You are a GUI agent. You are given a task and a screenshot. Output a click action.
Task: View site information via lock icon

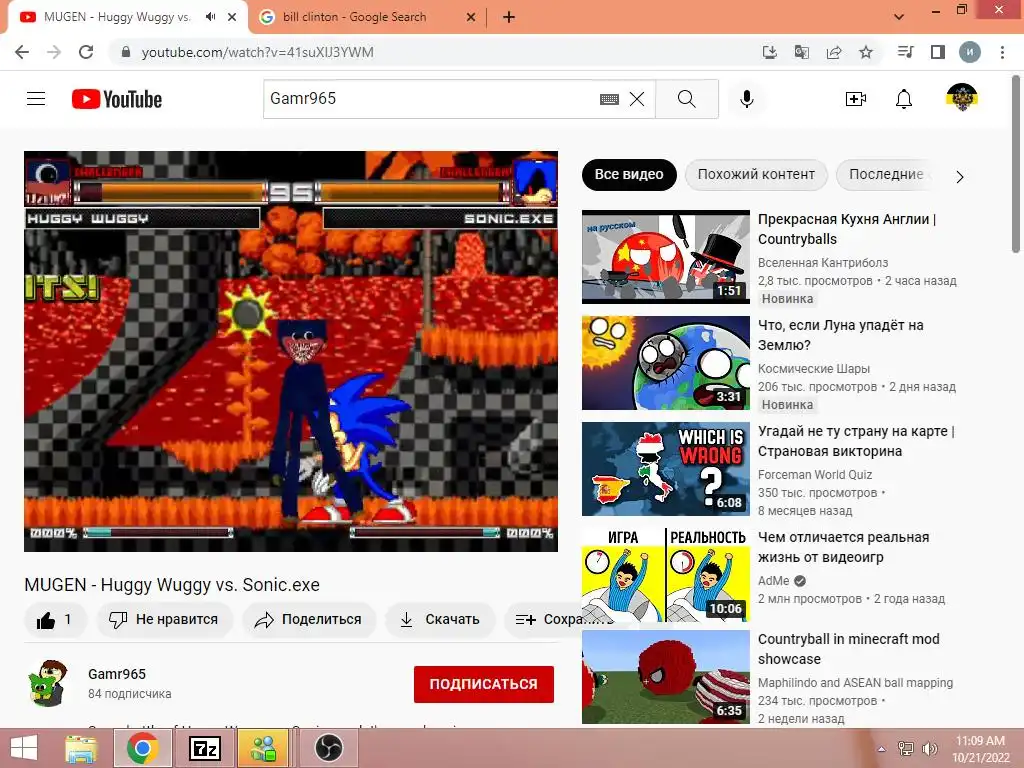[127, 52]
